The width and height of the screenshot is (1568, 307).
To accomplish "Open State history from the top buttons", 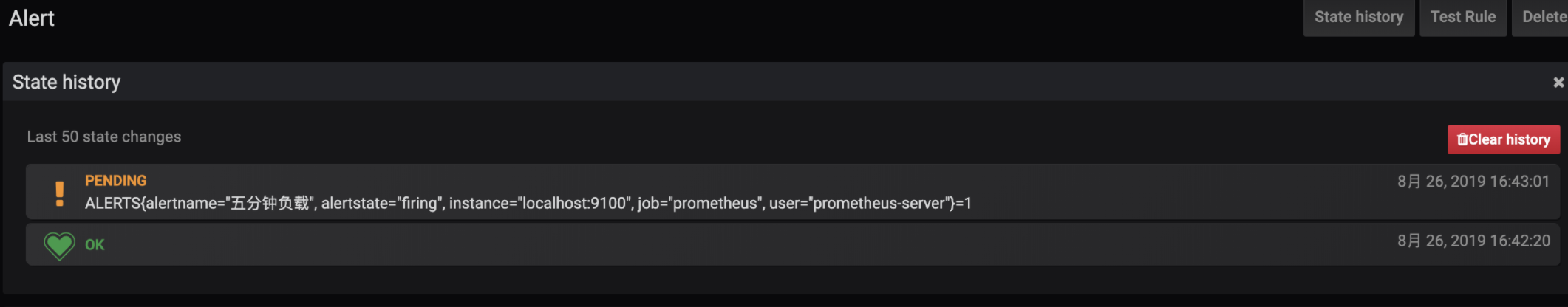I will tap(1359, 17).
